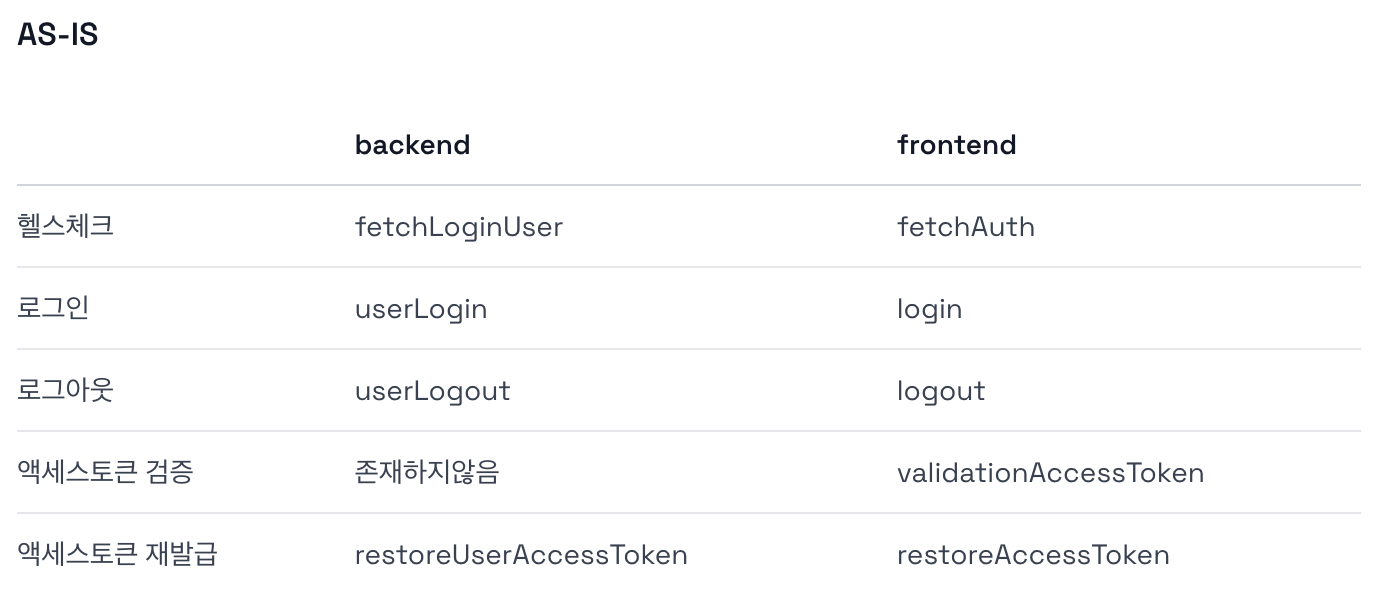Viewport: 1388px width, 602px height.
Task: Select the fetchLoginUser cell
Action: 458,227
